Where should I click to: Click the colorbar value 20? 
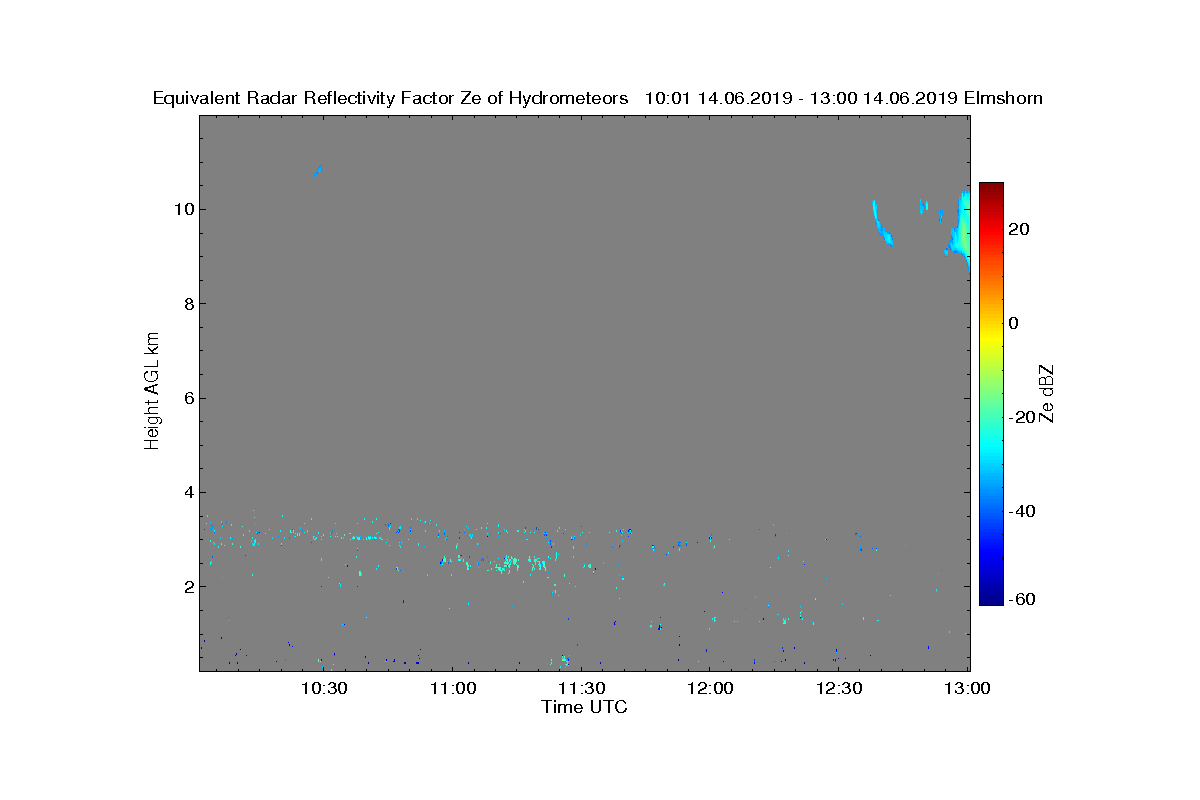[x=1020, y=229]
